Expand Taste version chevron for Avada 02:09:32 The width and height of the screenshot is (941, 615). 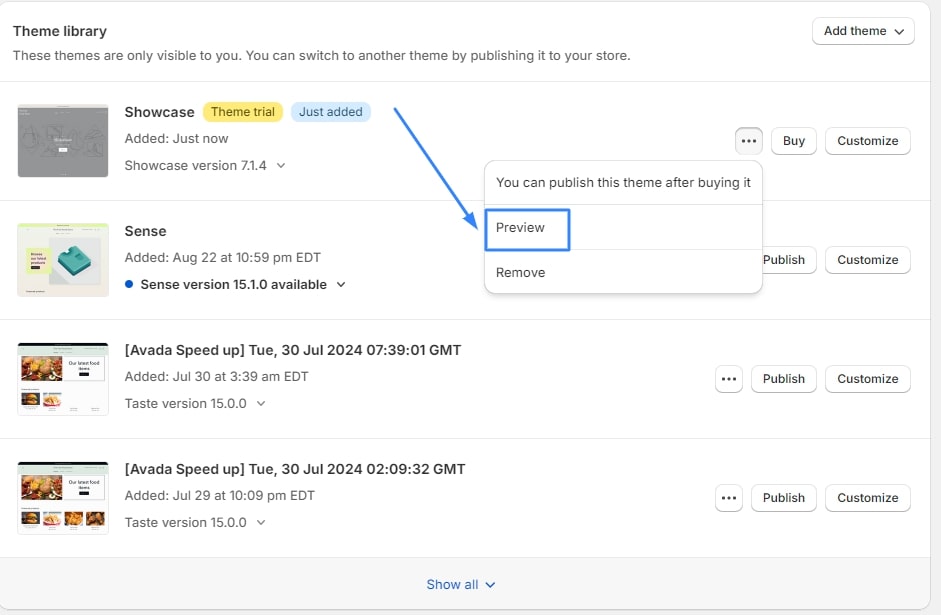pyautogui.click(x=261, y=523)
